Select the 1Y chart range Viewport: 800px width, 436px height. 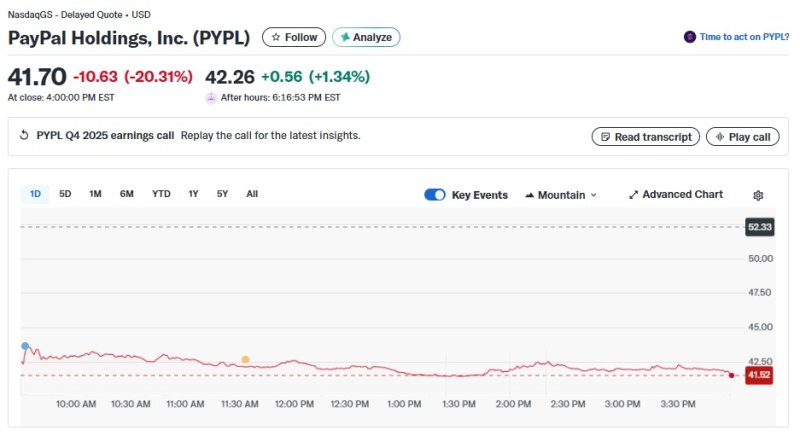(x=193, y=194)
